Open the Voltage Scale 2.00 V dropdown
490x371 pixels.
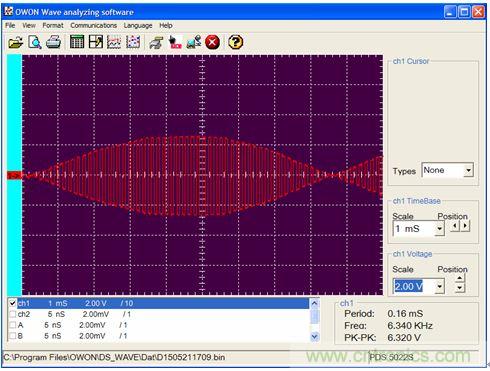(440, 286)
